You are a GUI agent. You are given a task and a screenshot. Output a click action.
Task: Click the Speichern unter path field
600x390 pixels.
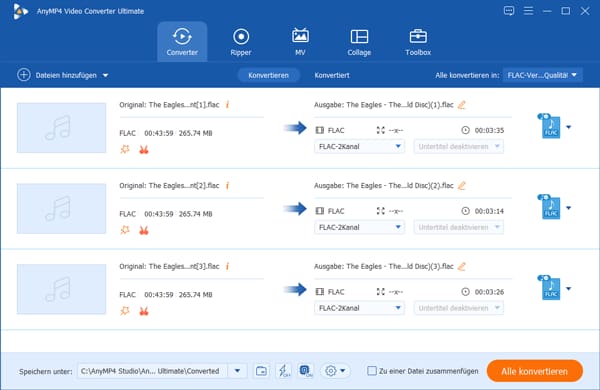coord(152,371)
